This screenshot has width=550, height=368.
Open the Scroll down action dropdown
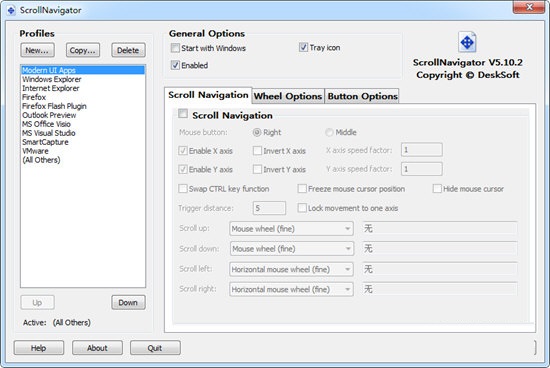click(x=291, y=249)
